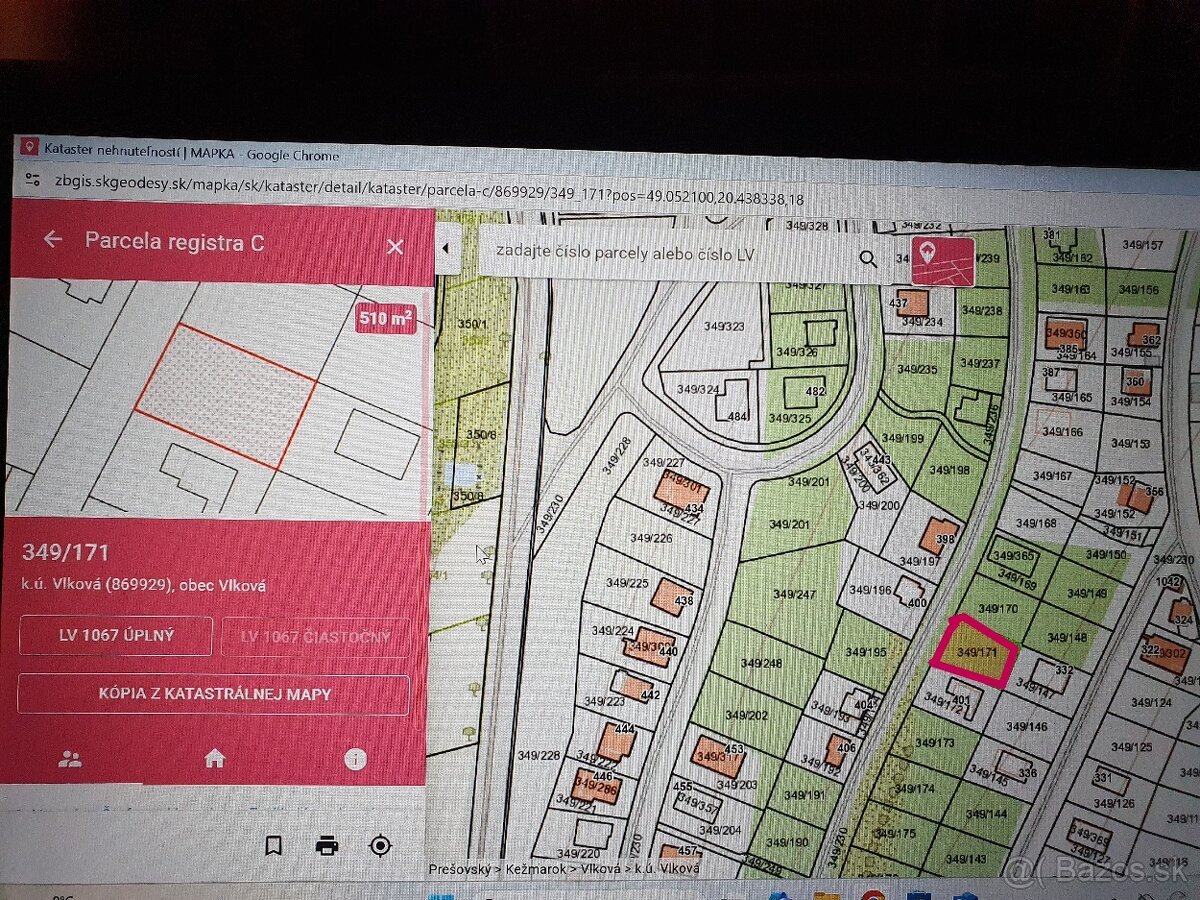Open the map layer selector tile
Image resolution: width=1200 pixels, height=900 pixels.
pos(941,262)
